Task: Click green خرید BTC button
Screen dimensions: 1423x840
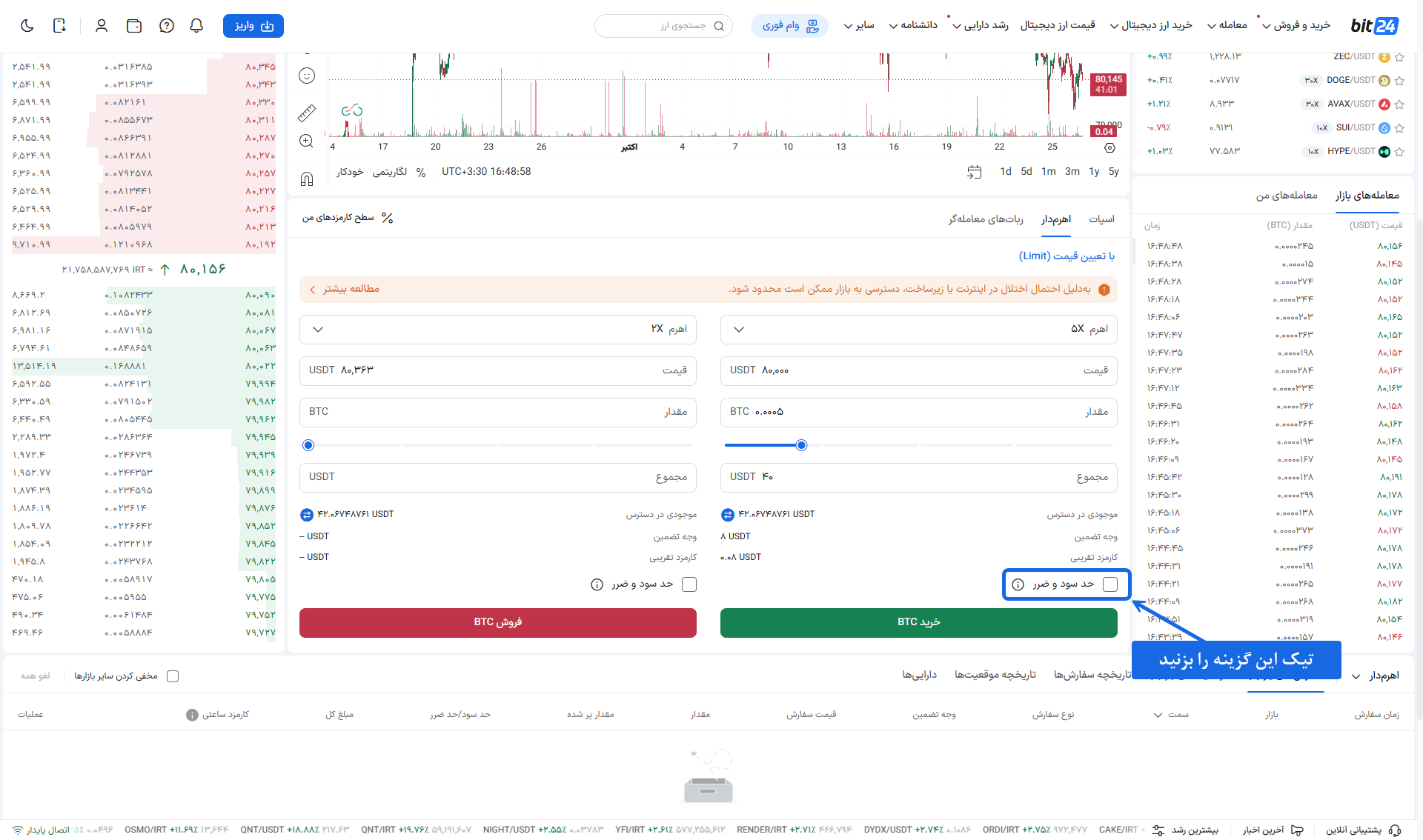Action: pyautogui.click(x=919, y=622)
